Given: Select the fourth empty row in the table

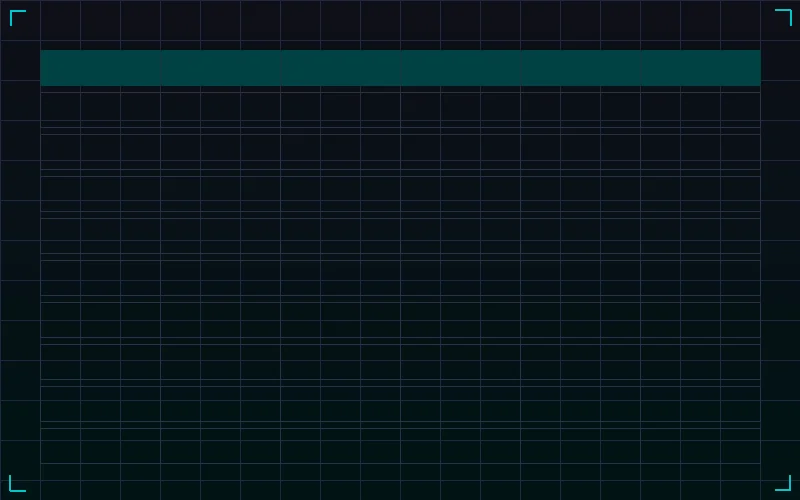Looking at the screenshot, I should 400,235.
